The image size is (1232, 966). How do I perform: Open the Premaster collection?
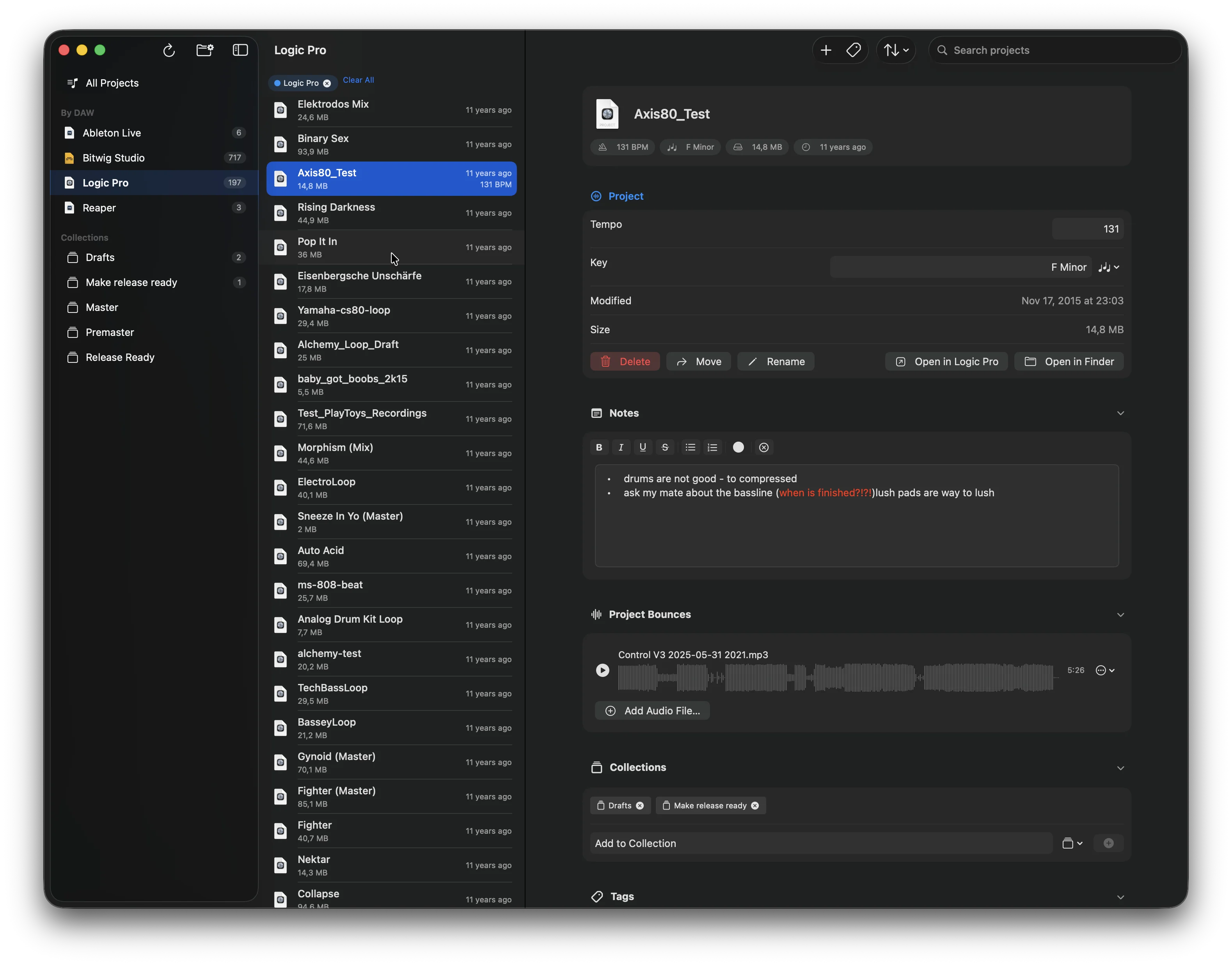pos(154,332)
